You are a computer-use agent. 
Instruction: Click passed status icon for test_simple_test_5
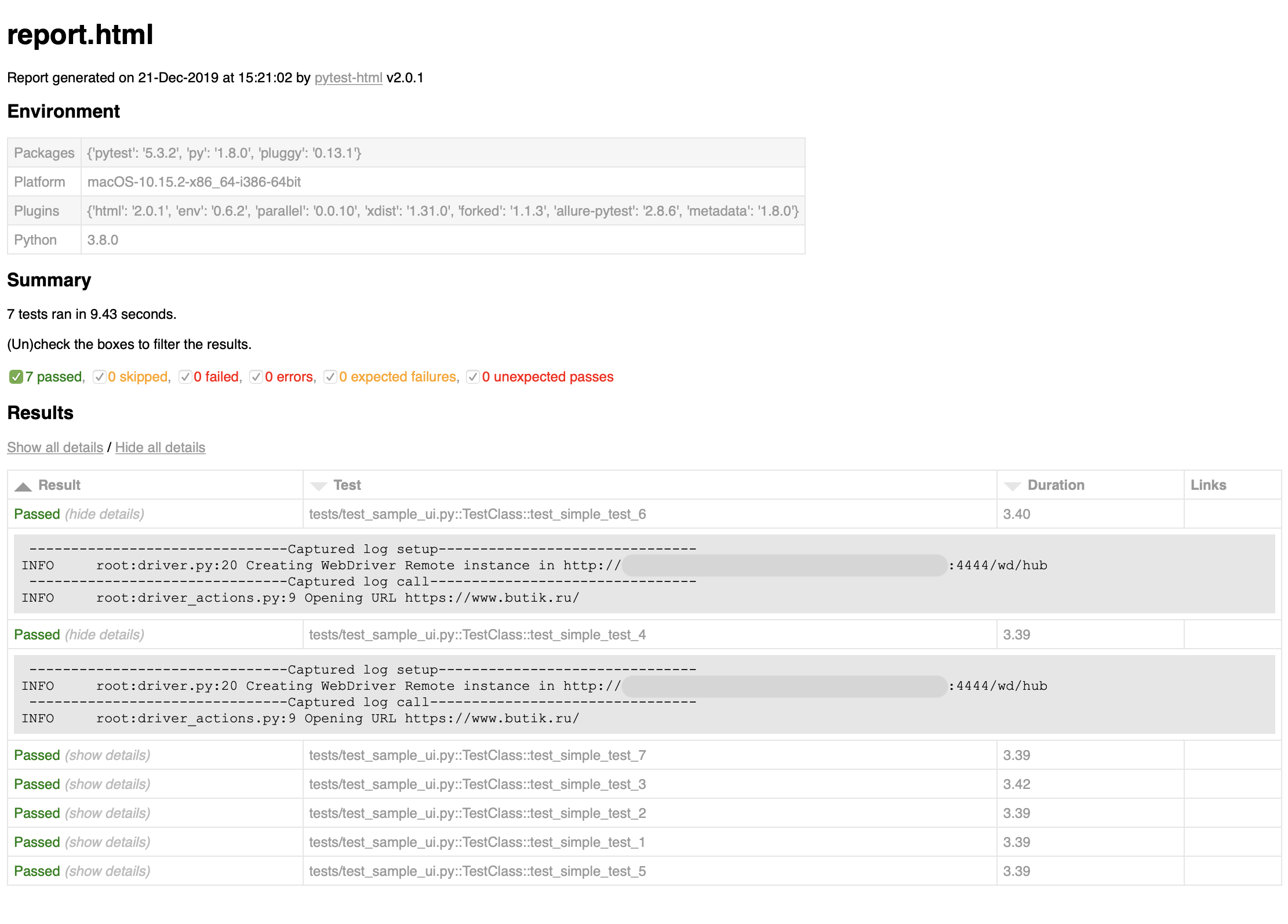[37, 872]
